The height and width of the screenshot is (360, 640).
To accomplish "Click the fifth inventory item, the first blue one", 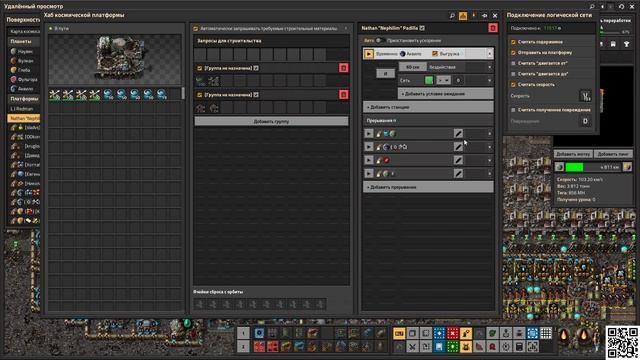I will 108,95.
